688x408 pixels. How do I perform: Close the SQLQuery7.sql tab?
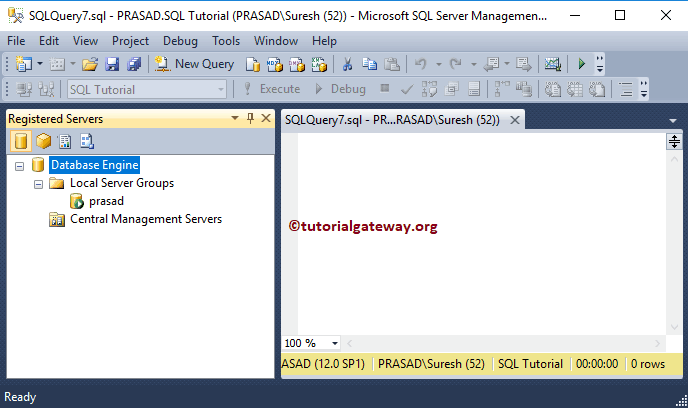pyautogui.click(x=515, y=120)
